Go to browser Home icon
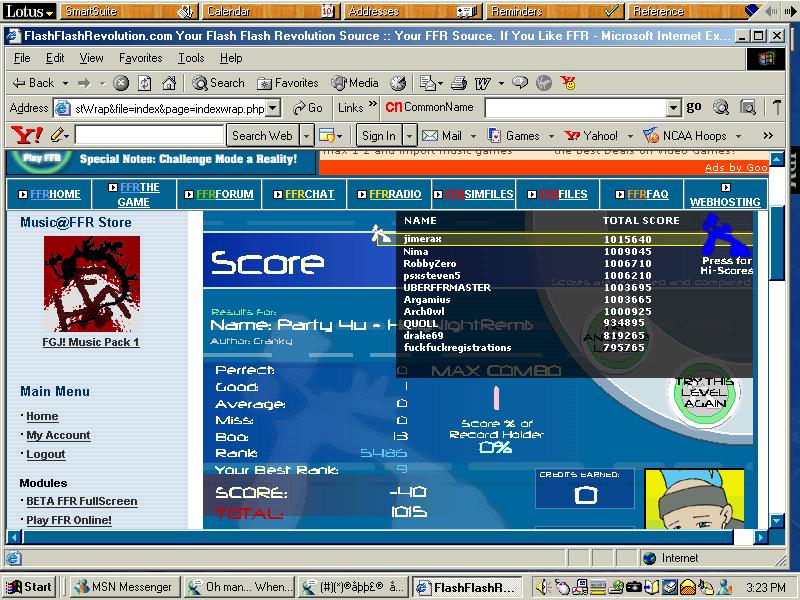 pyautogui.click(x=169, y=83)
